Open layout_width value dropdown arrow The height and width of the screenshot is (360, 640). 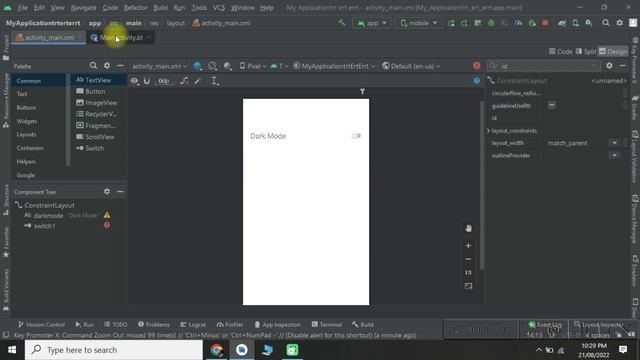[x=614, y=143]
